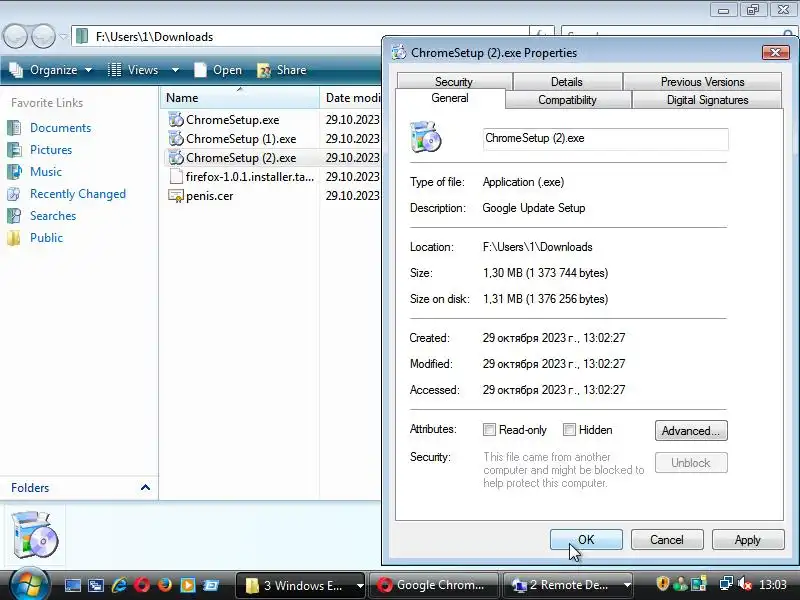Click the Open toolbar button
The width and height of the screenshot is (800, 600).
click(x=218, y=70)
